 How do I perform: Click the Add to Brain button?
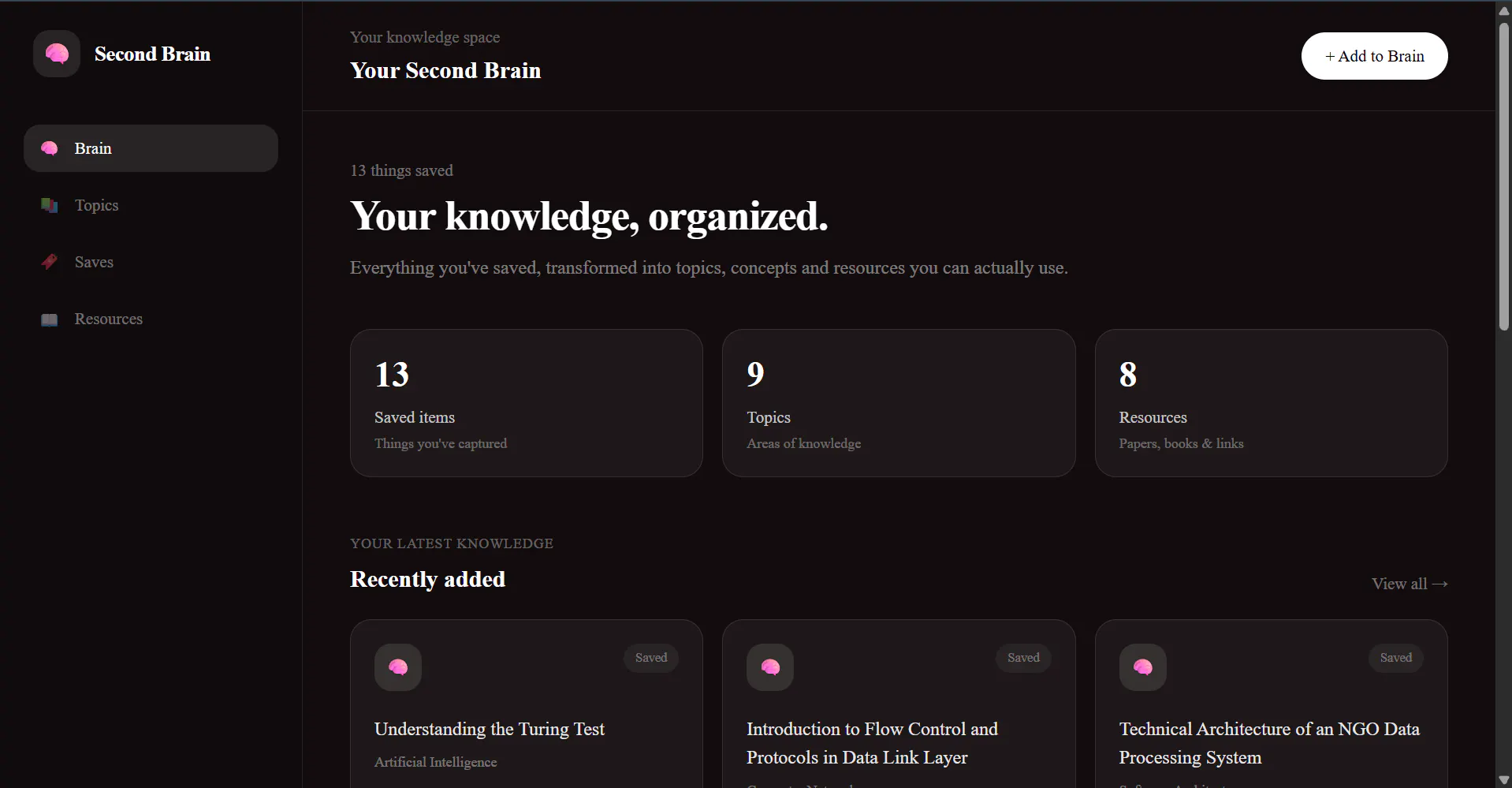[1374, 56]
